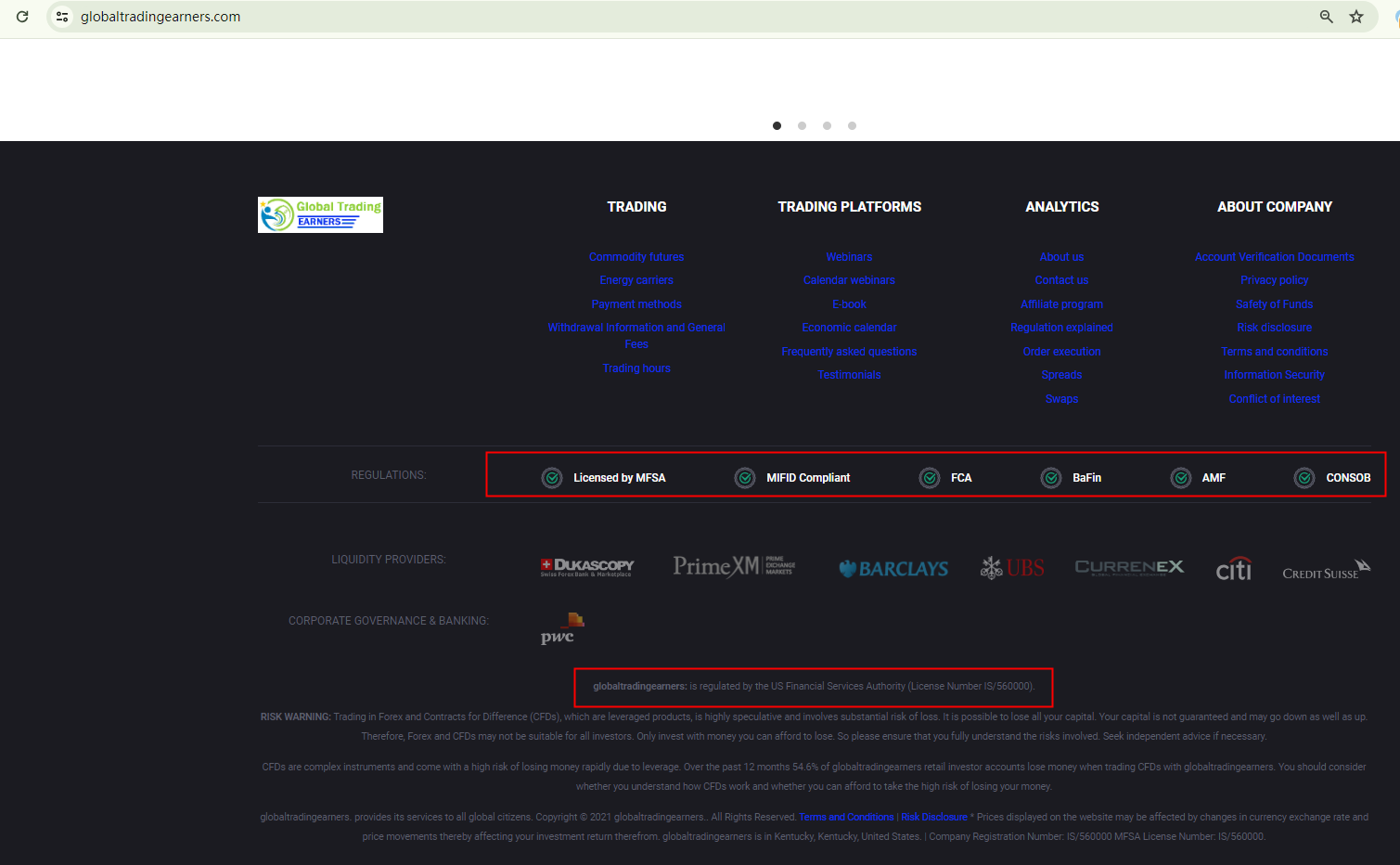Image resolution: width=1400 pixels, height=865 pixels.
Task: Open Frequently asked questions link
Action: (x=849, y=352)
